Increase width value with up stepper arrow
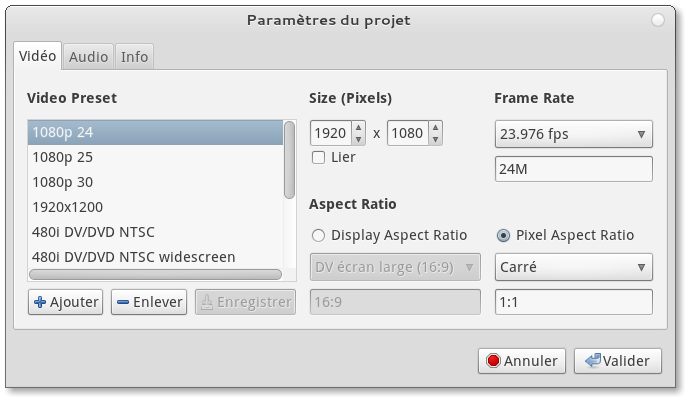Viewport: 685px width, 397px height. tap(358, 127)
